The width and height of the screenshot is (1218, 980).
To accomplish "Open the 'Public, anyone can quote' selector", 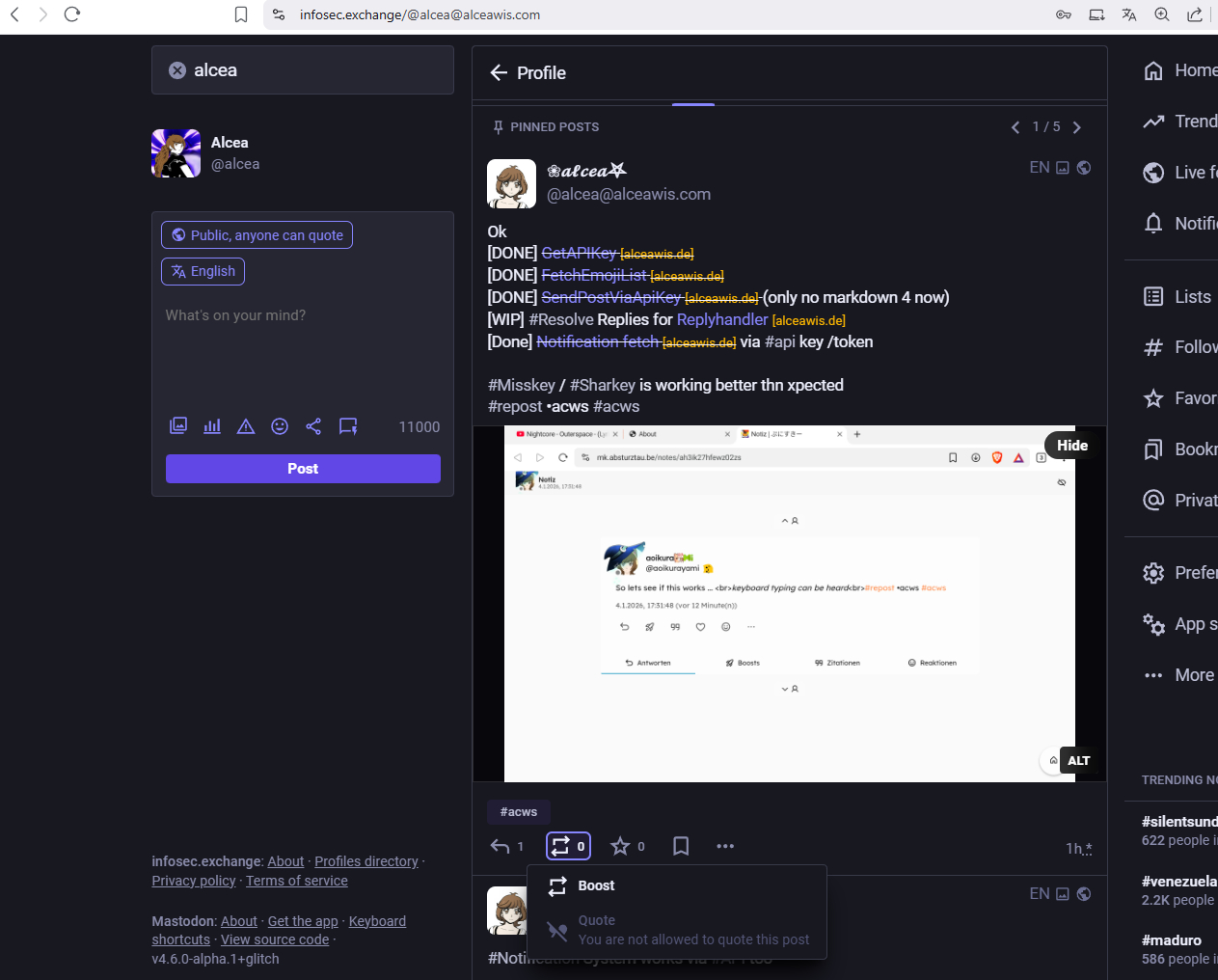I will point(257,234).
